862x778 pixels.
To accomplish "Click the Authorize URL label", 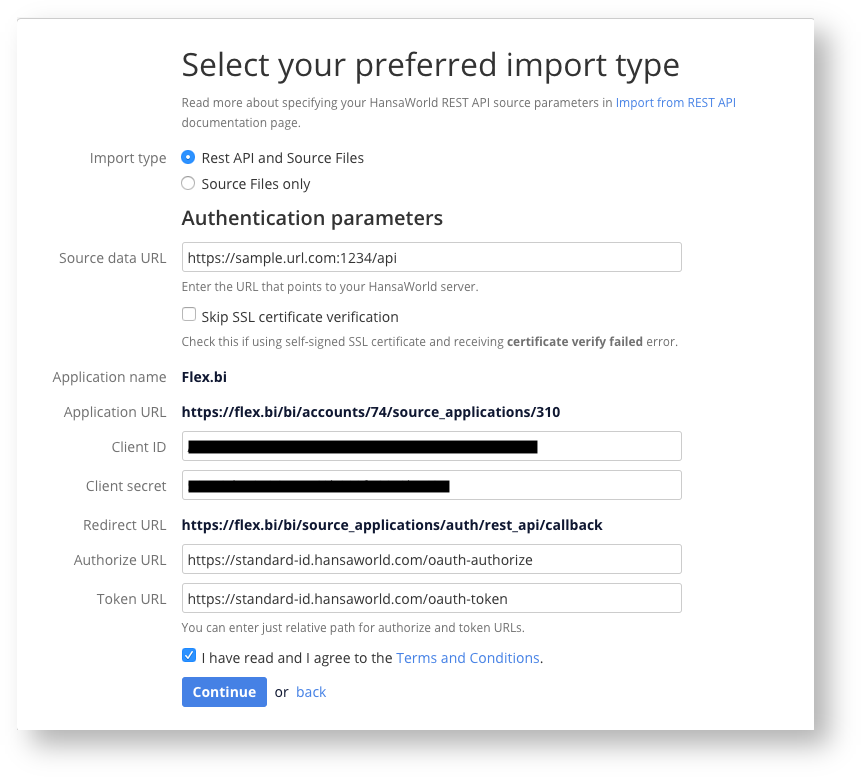I will [x=120, y=560].
